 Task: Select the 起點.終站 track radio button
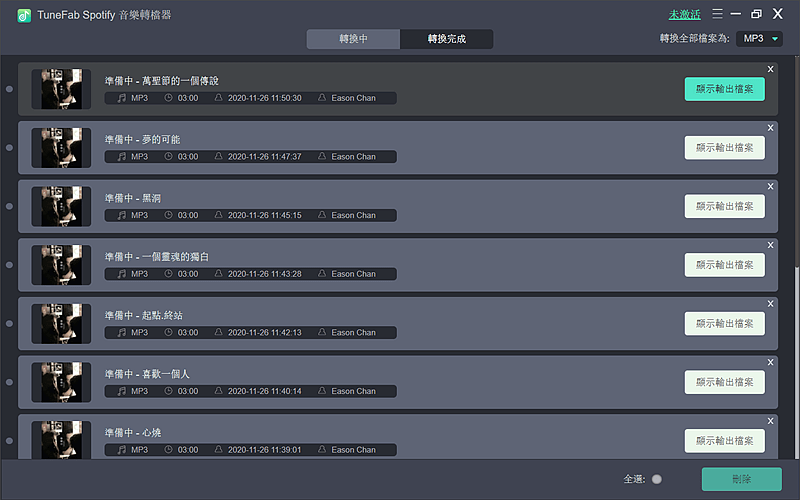click(x=9, y=323)
